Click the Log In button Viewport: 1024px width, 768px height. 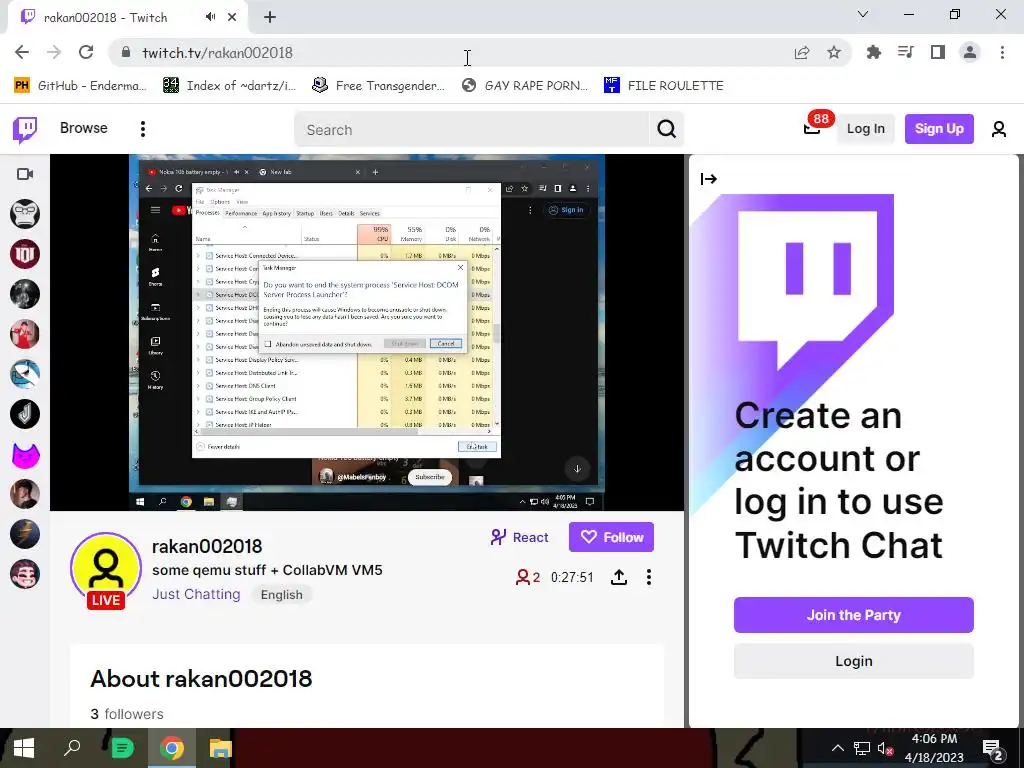point(865,129)
